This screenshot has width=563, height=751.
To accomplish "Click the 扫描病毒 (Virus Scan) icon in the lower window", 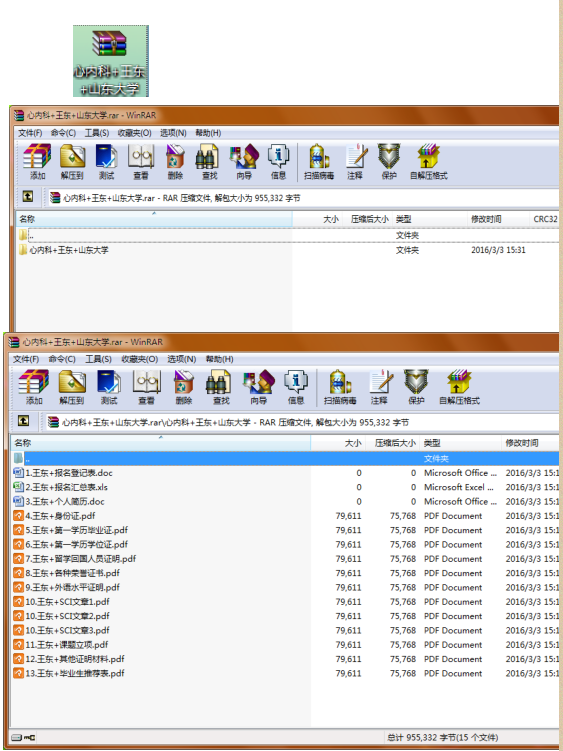I will [x=340, y=387].
